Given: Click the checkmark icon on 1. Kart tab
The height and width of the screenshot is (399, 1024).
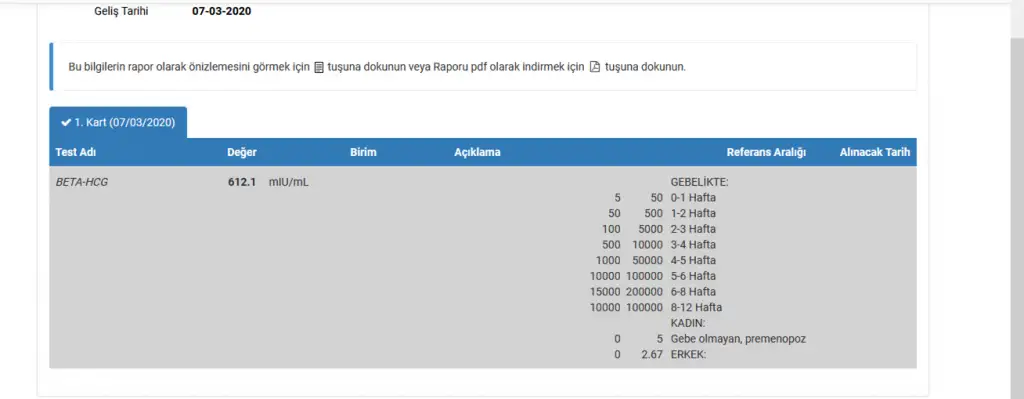Looking at the screenshot, I should pyautogui.click(x=65, y=122).
